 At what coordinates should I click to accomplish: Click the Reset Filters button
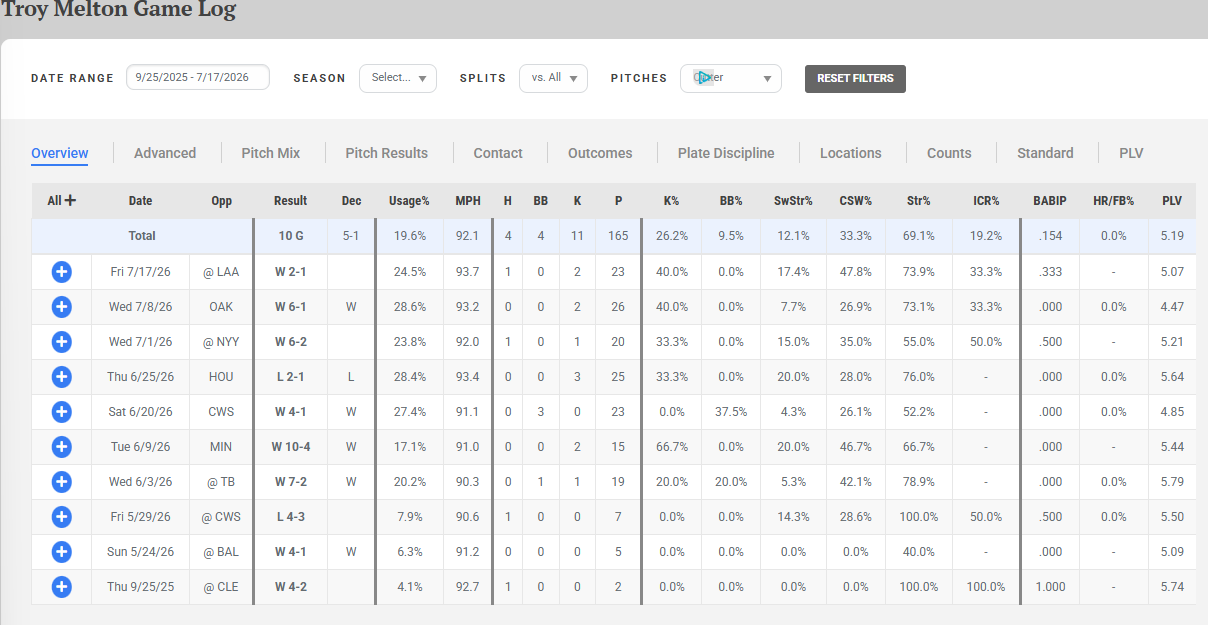[855, 79]
